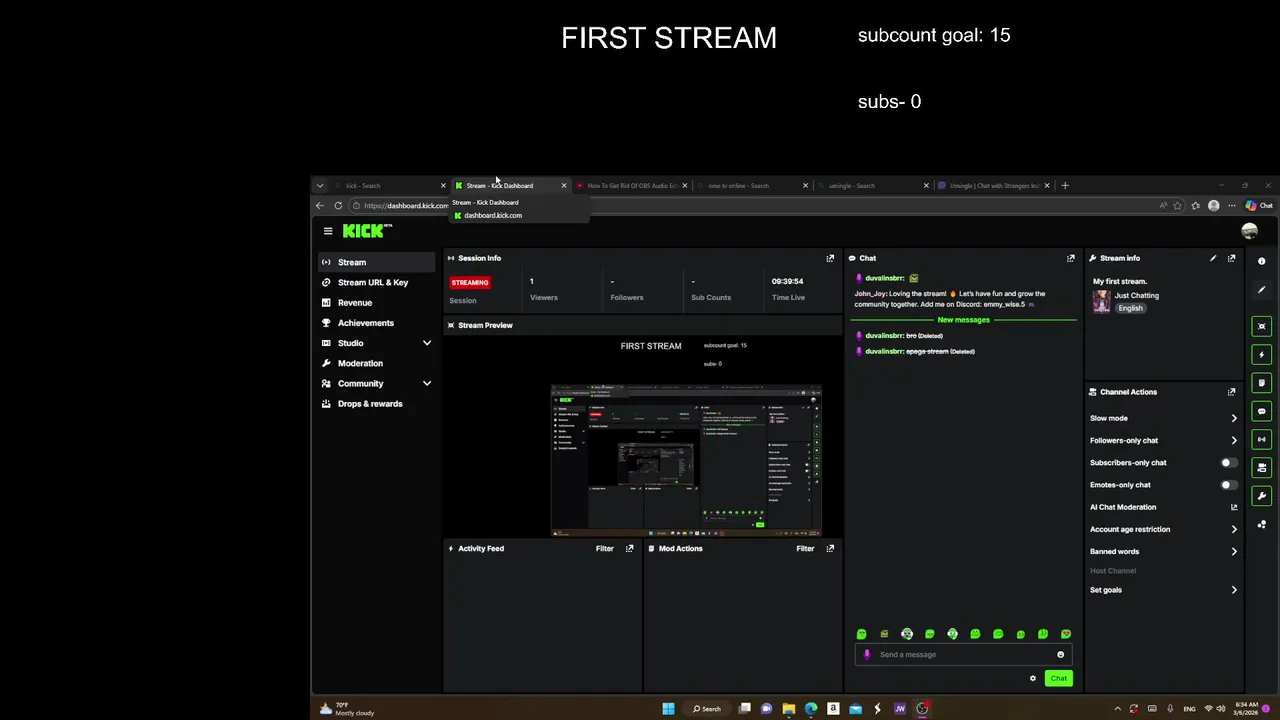Viewport: 1280px width, 720px height.
Task: Open Activity Feed Filter
Action: coord(604,548)
